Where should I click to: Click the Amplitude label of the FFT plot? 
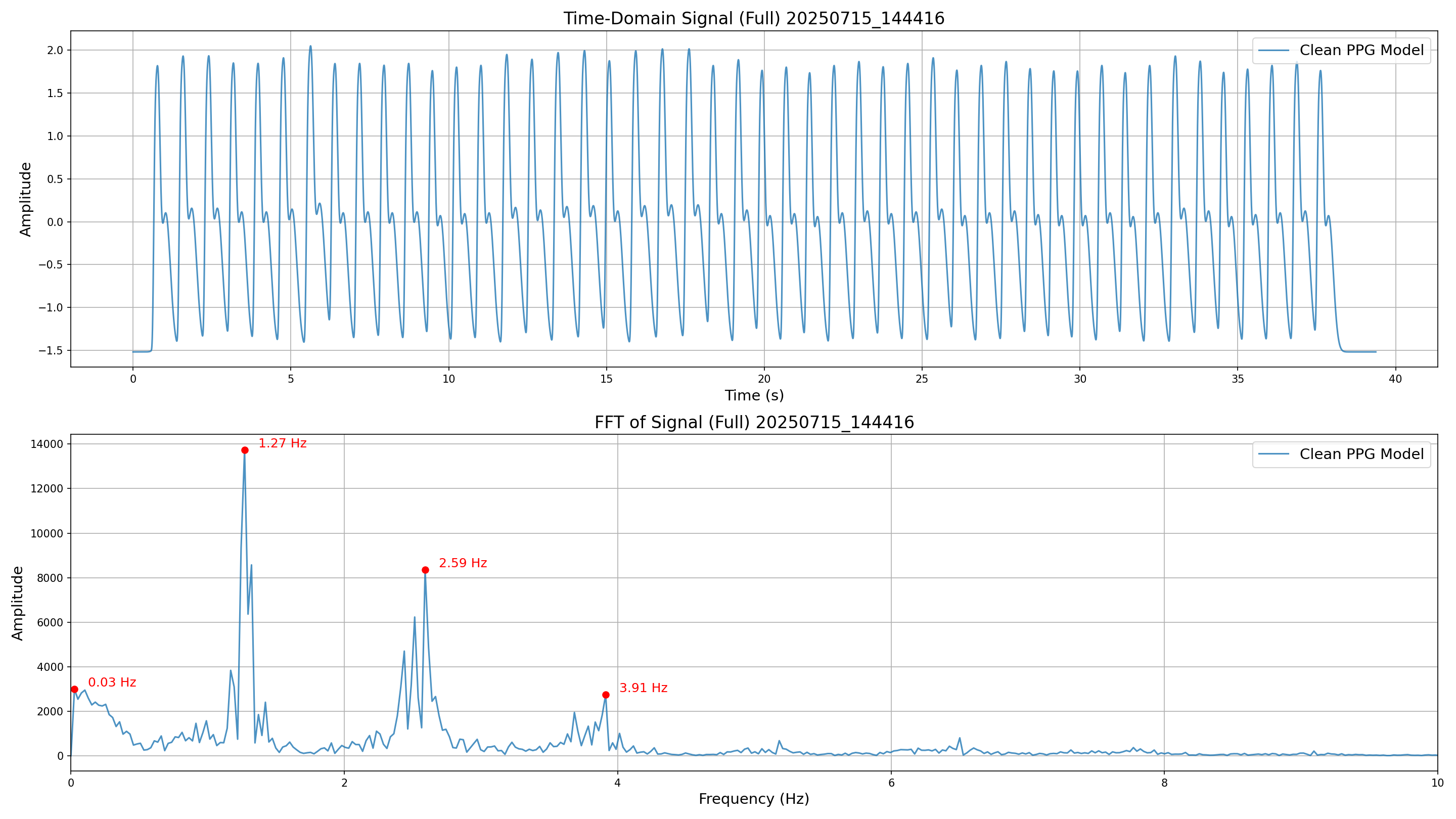coord(18,603)
